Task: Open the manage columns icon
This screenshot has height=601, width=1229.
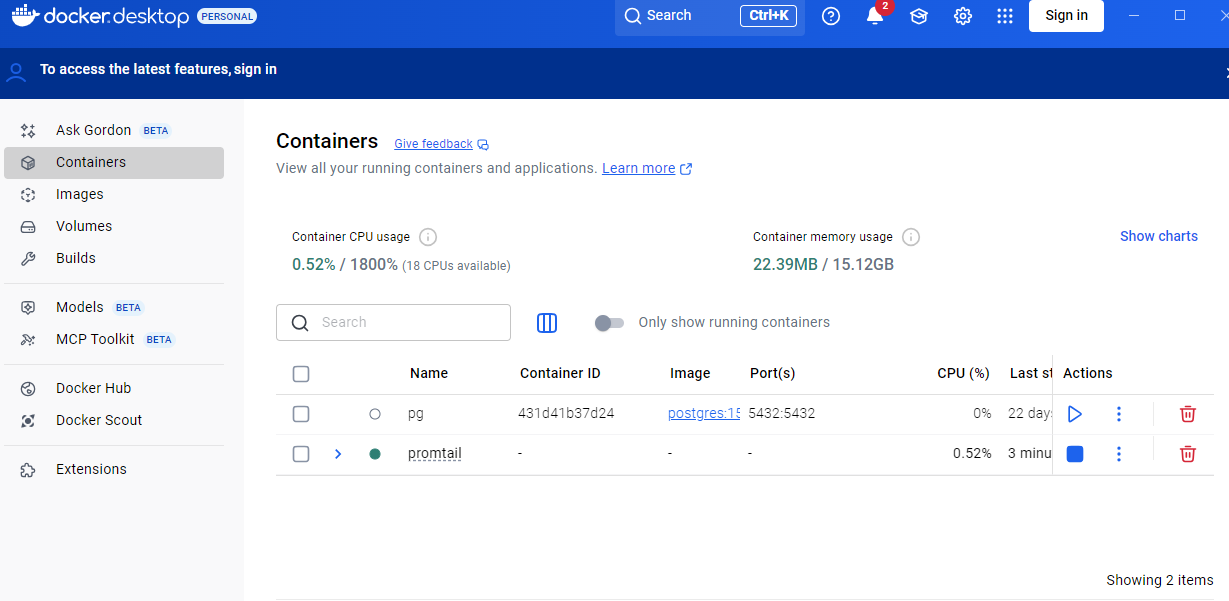Action: tap(547, 323)
